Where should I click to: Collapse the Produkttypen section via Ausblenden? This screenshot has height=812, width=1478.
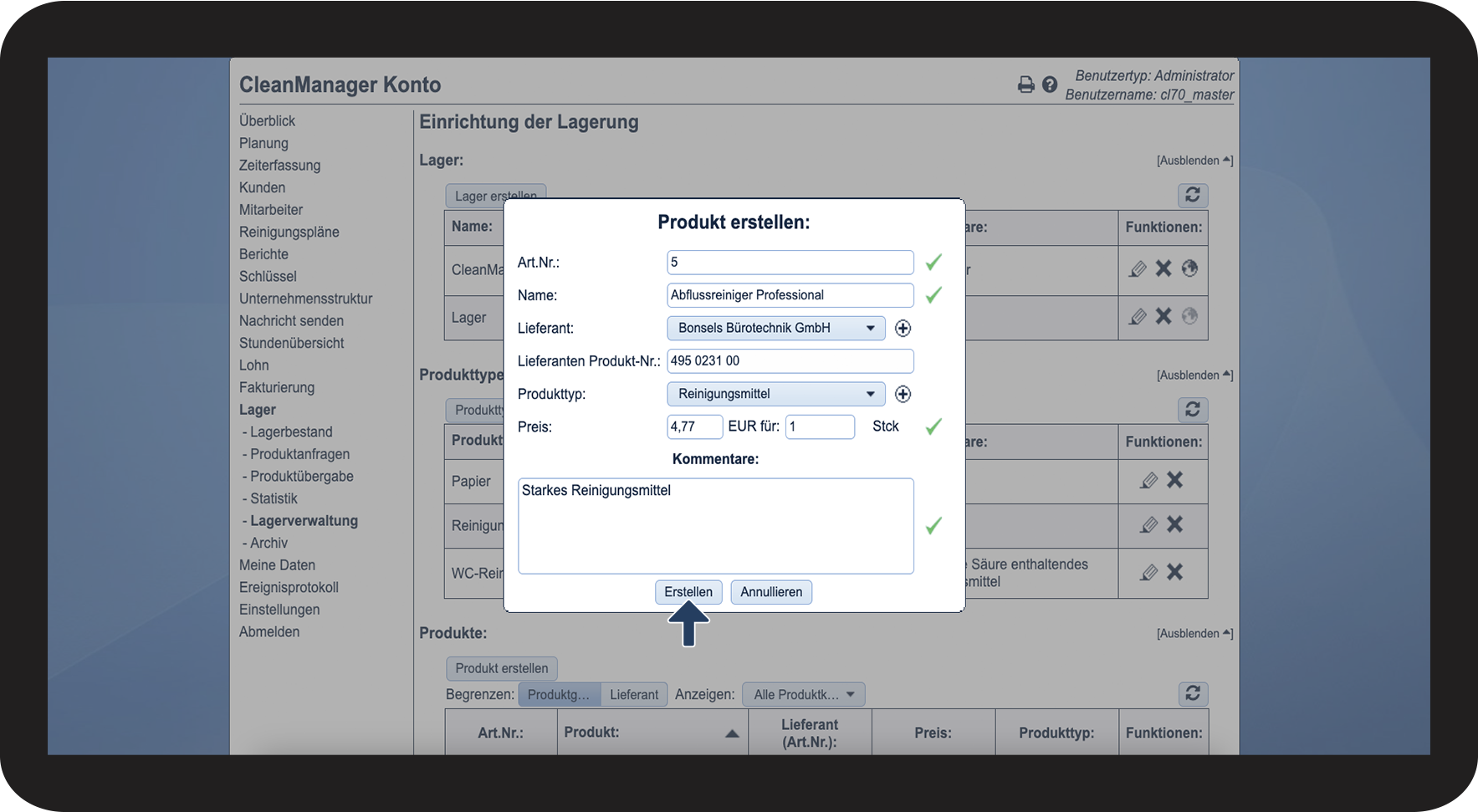point(1194,375)
